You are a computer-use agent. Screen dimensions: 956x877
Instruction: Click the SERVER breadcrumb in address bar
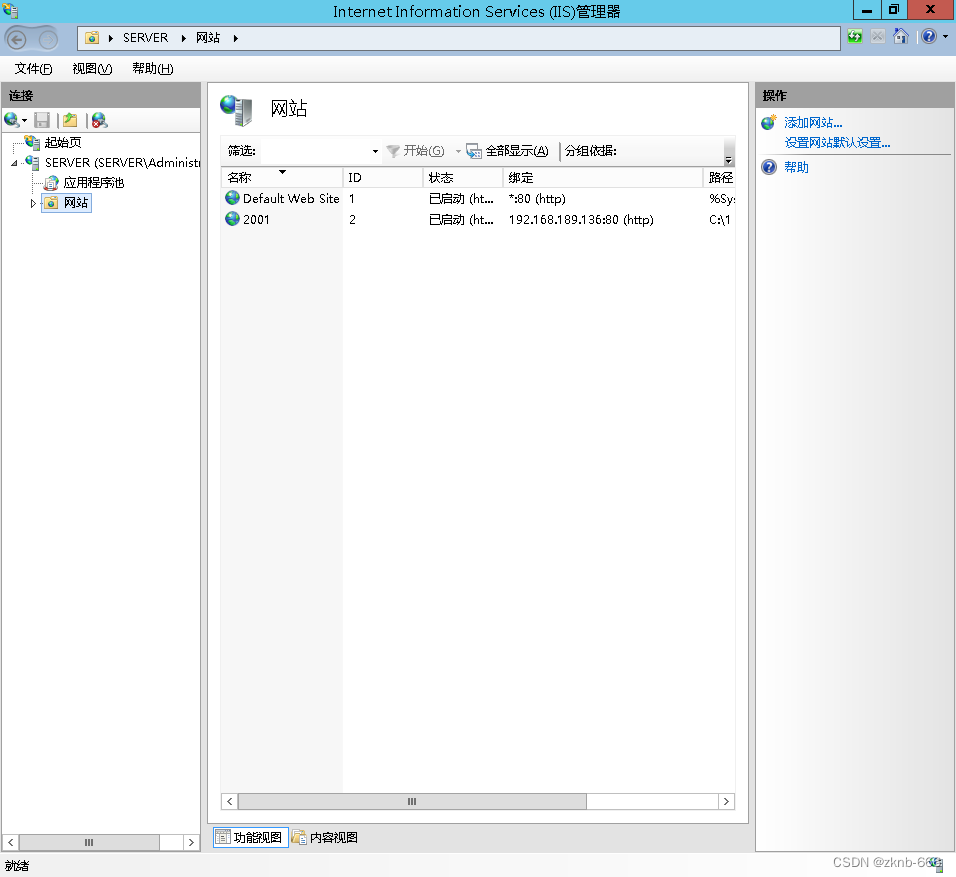point(145,38)
